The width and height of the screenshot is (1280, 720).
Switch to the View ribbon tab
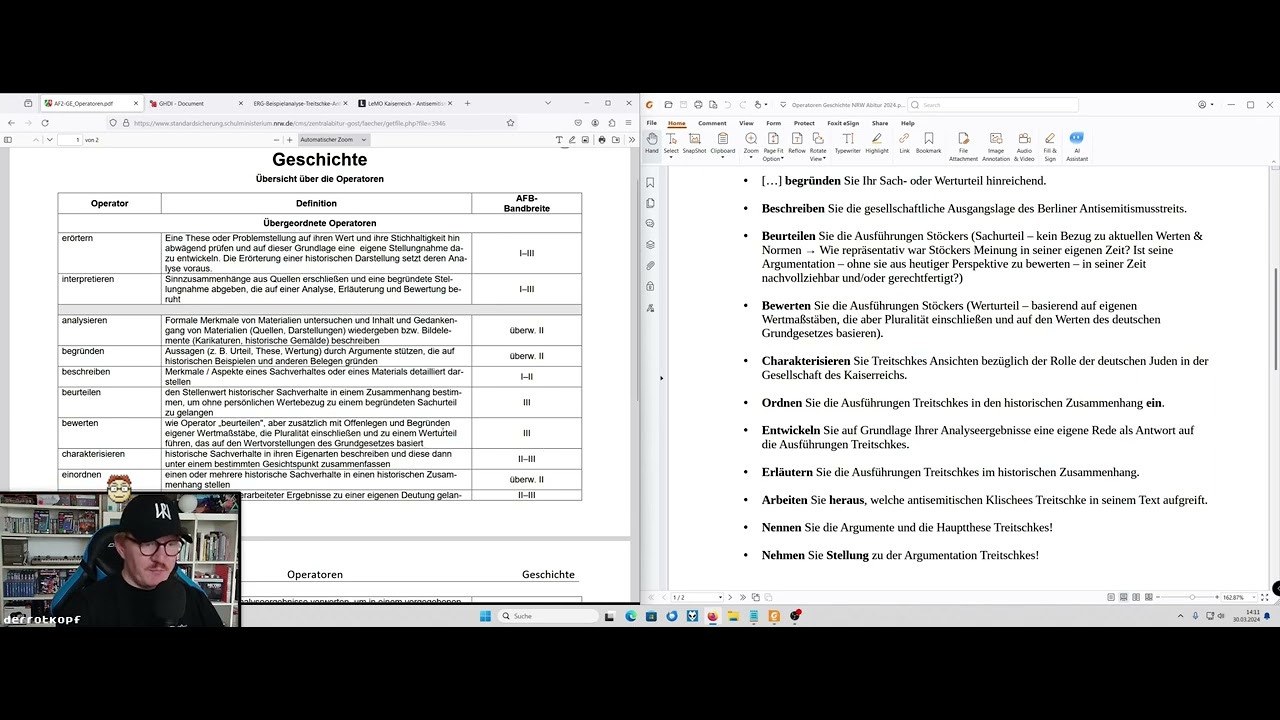(746, 123)
